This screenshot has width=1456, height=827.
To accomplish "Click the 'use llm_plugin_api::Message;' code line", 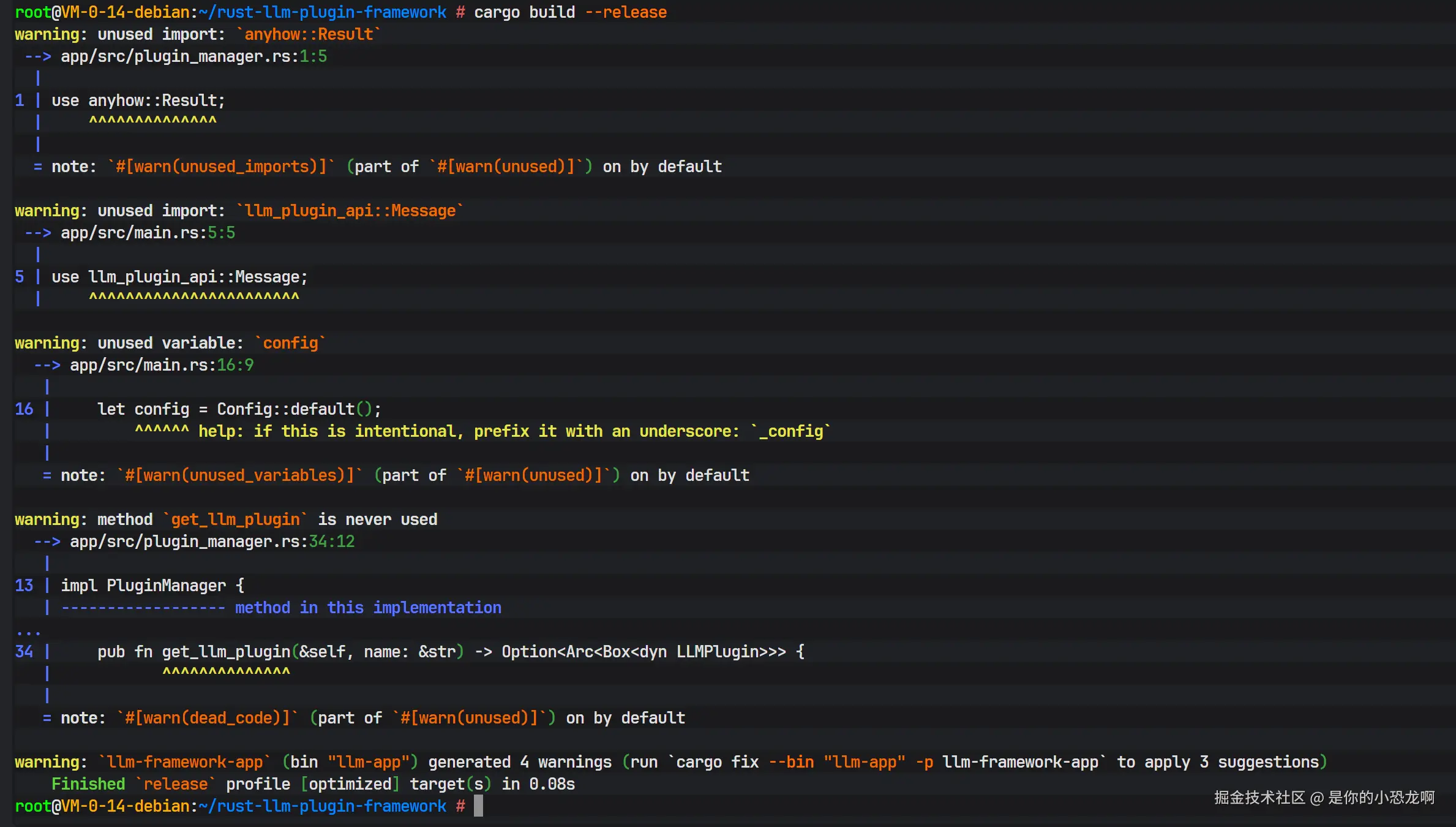I will pos(179,277).
